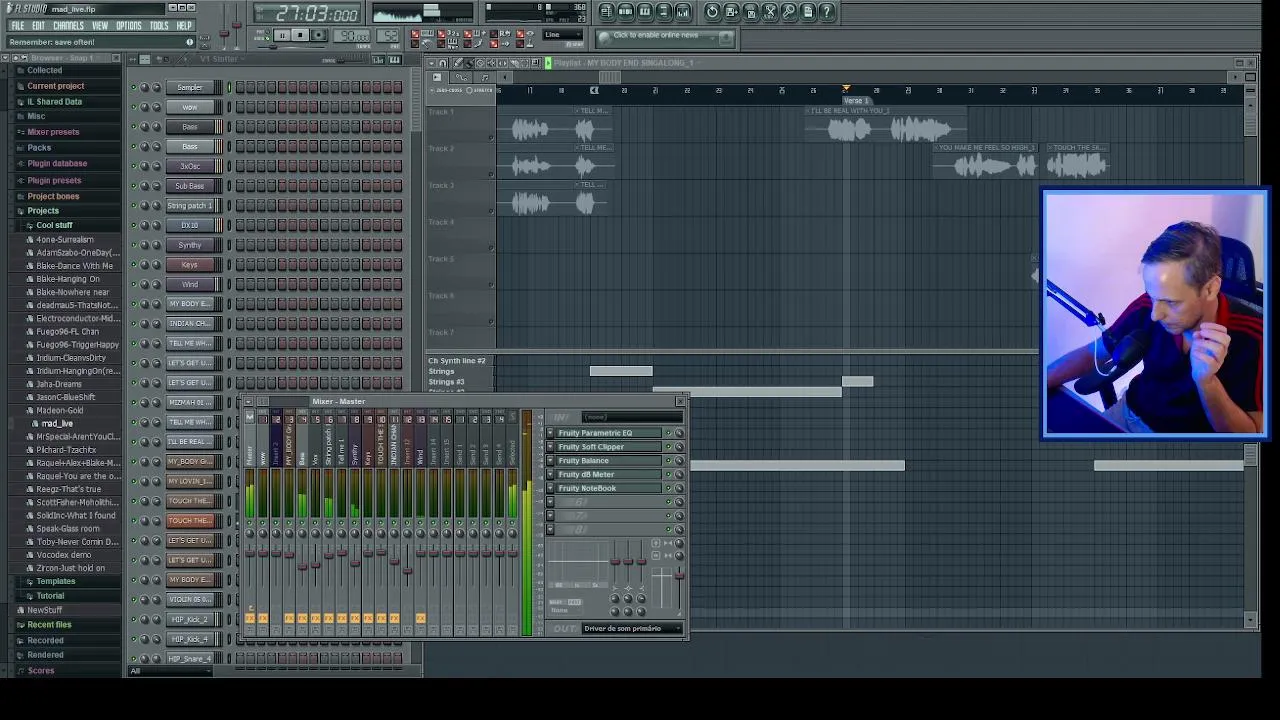Click the Save As new version icon
Viewport: 1280px width, 720px height.
click(731, 11)
